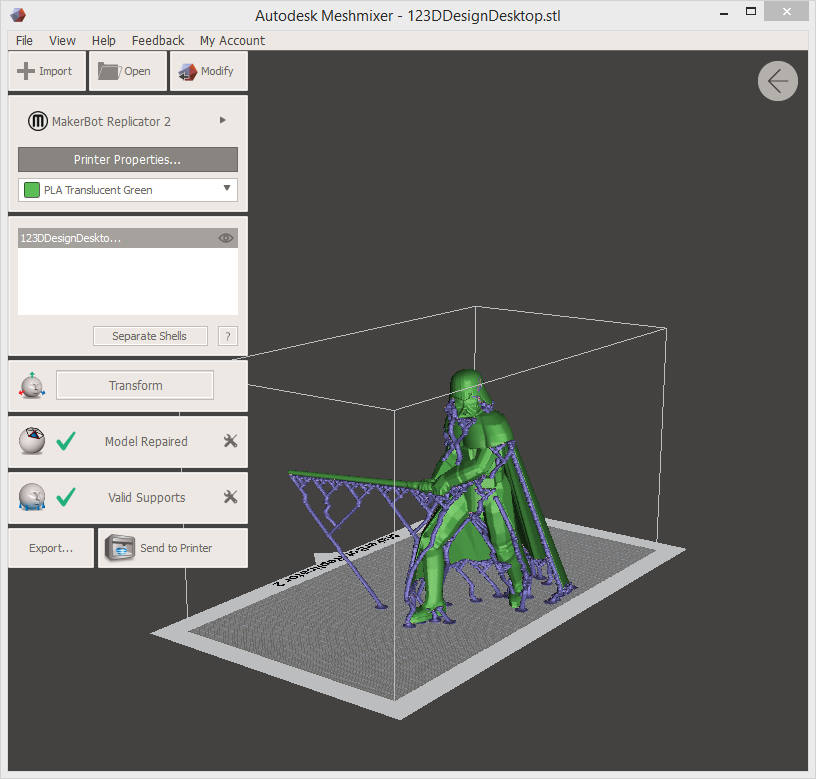The width and height of the screenshot is (816, 779).
Task: Click the Send to Printer icon
Action: point(121,548)
